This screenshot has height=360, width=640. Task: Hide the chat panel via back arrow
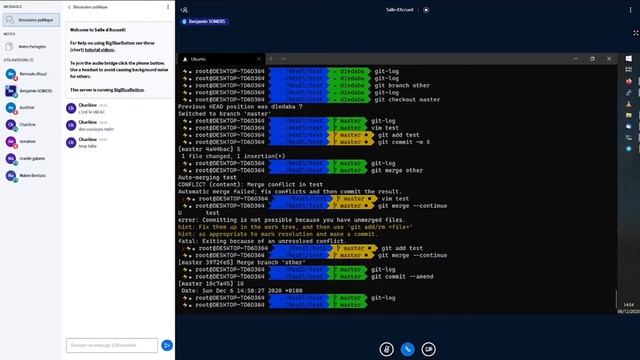69,7
